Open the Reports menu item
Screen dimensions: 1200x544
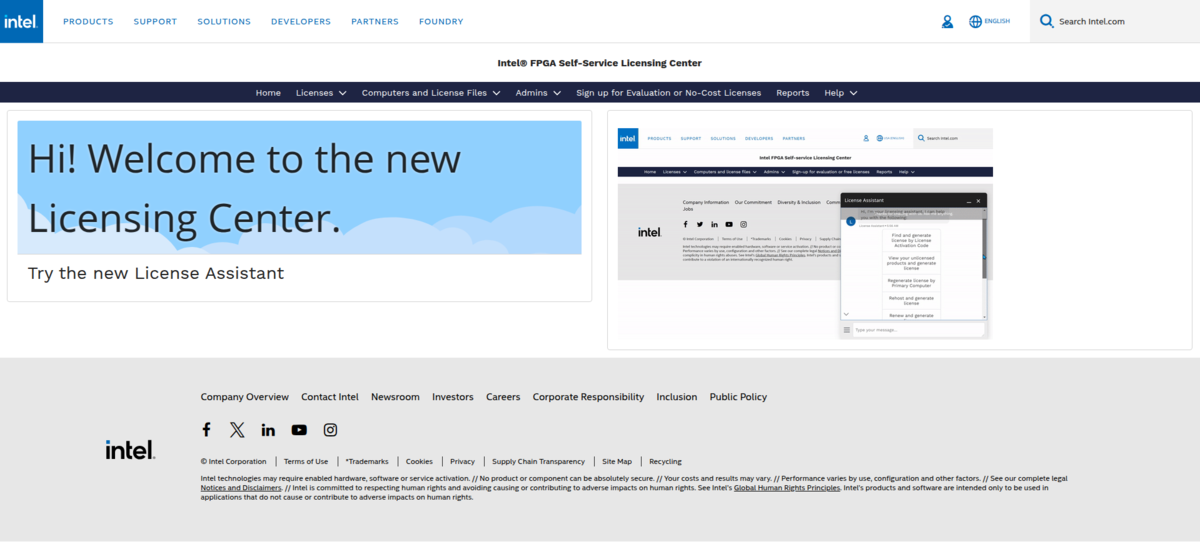click(793, 93)
